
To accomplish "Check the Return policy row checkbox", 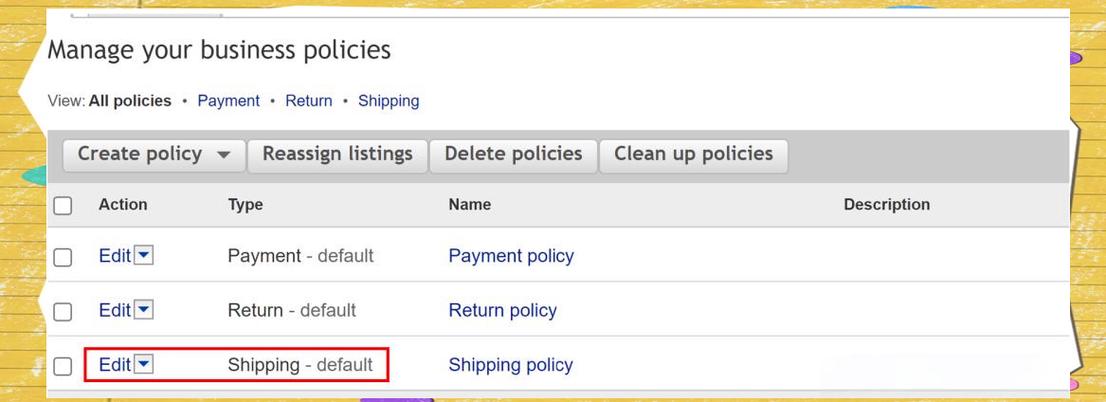I will coord(63,311).
